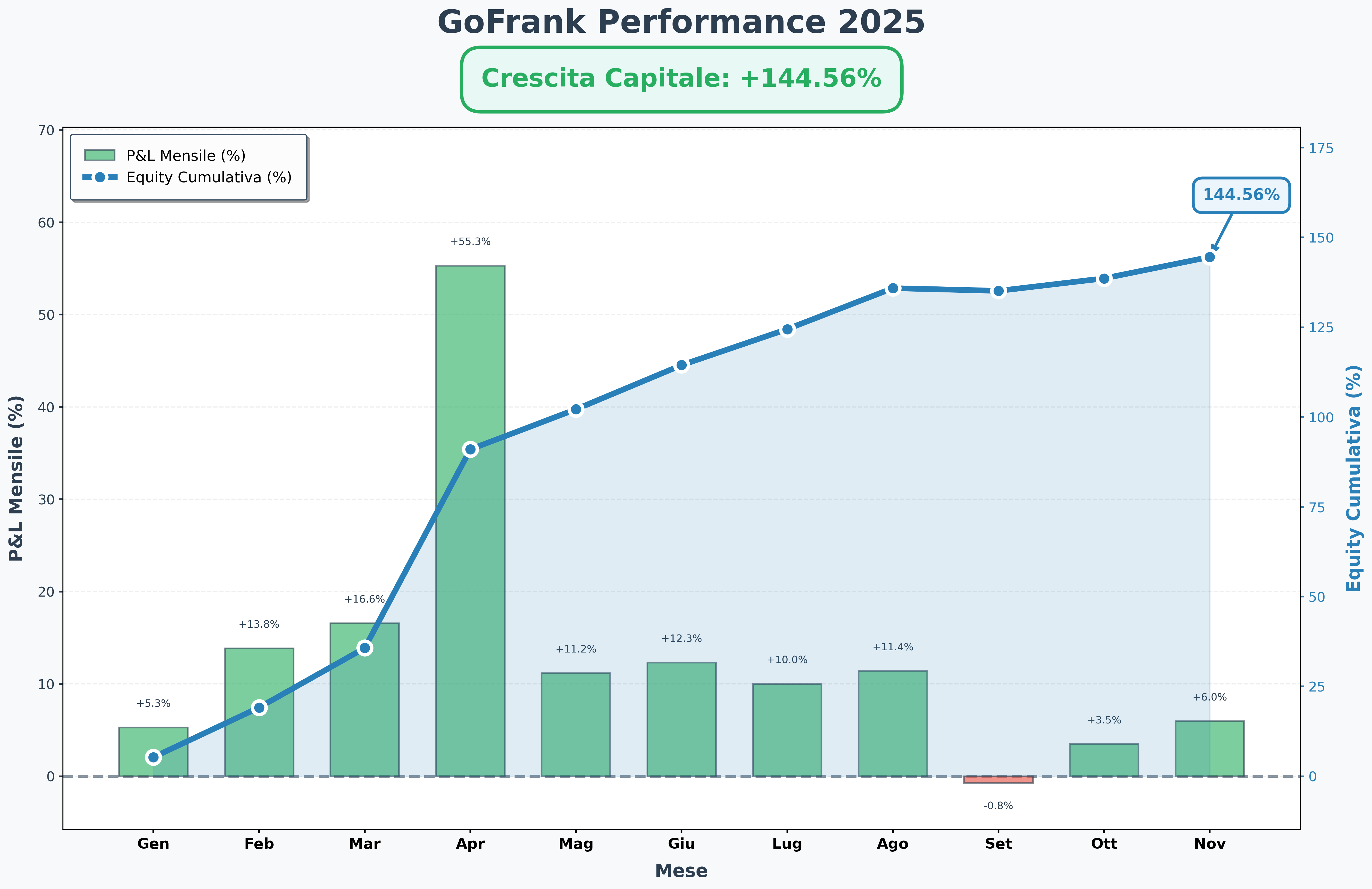The width and height of the screenshot is (1372, 889).
Task: Click the +13.8% bar label
Action: (259, 624)
